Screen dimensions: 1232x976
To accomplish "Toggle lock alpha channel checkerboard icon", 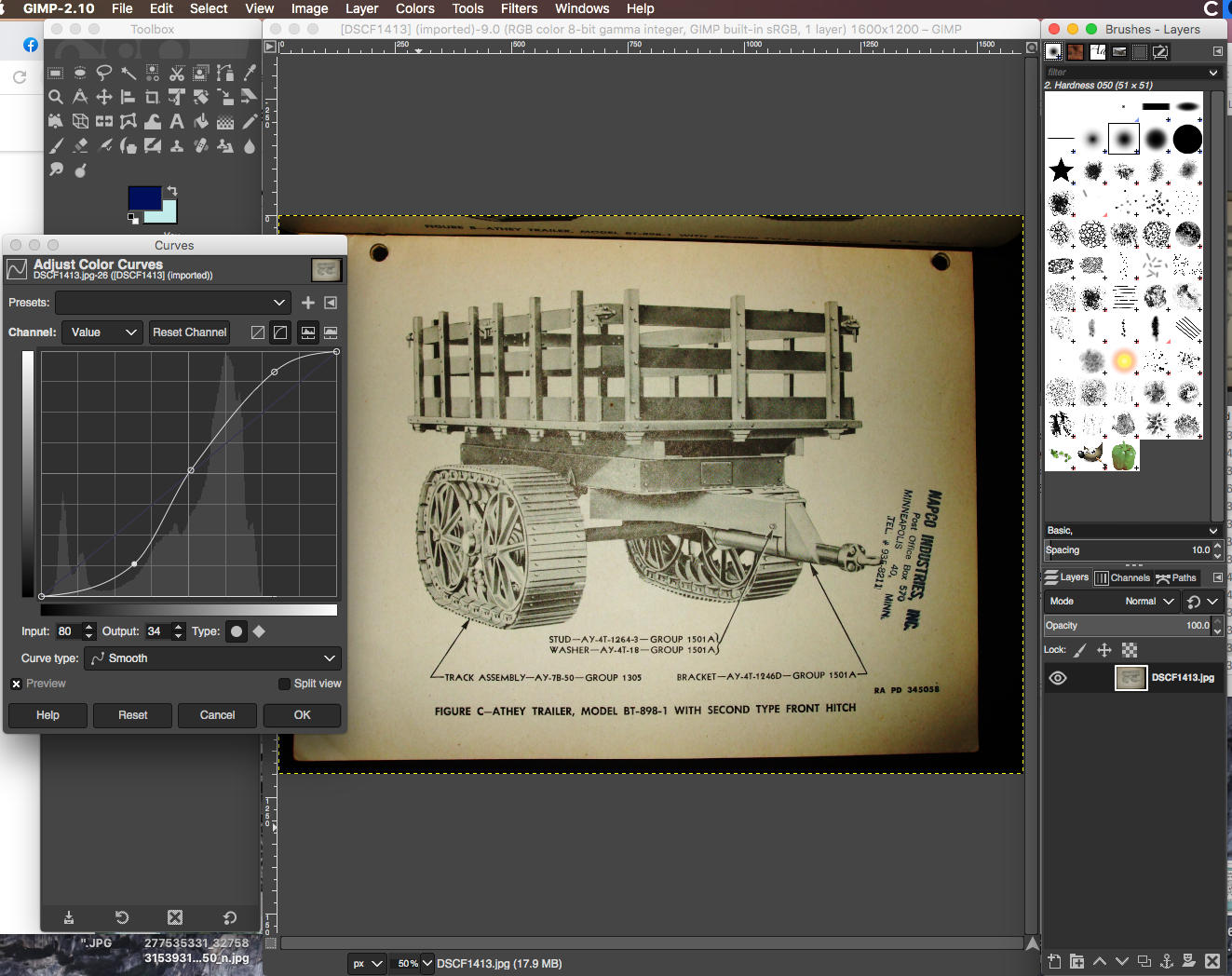I will click(1130, 650).
